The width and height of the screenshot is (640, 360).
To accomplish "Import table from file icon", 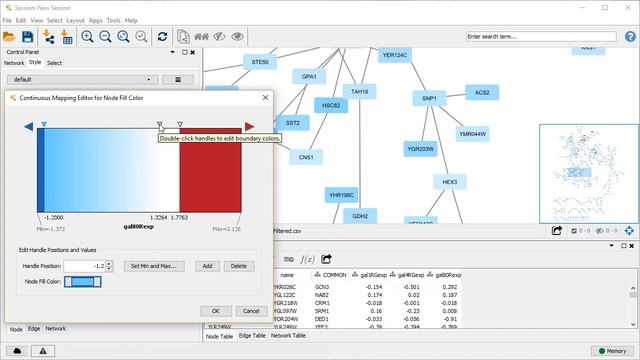I will pos(67,37).
